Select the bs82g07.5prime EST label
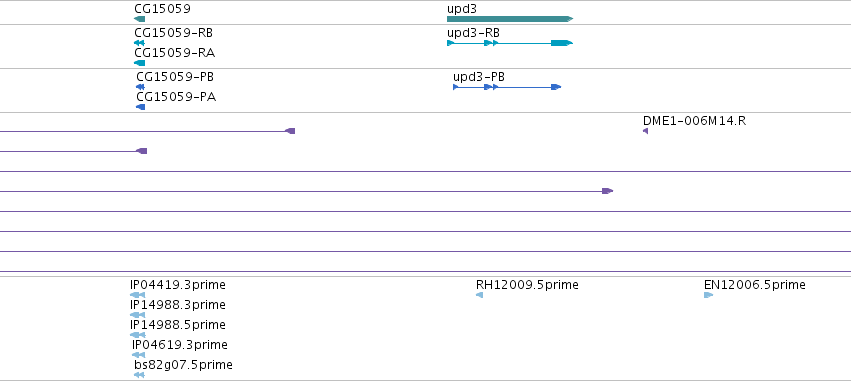This screenshot has width=851, height=381. point(183,365)
